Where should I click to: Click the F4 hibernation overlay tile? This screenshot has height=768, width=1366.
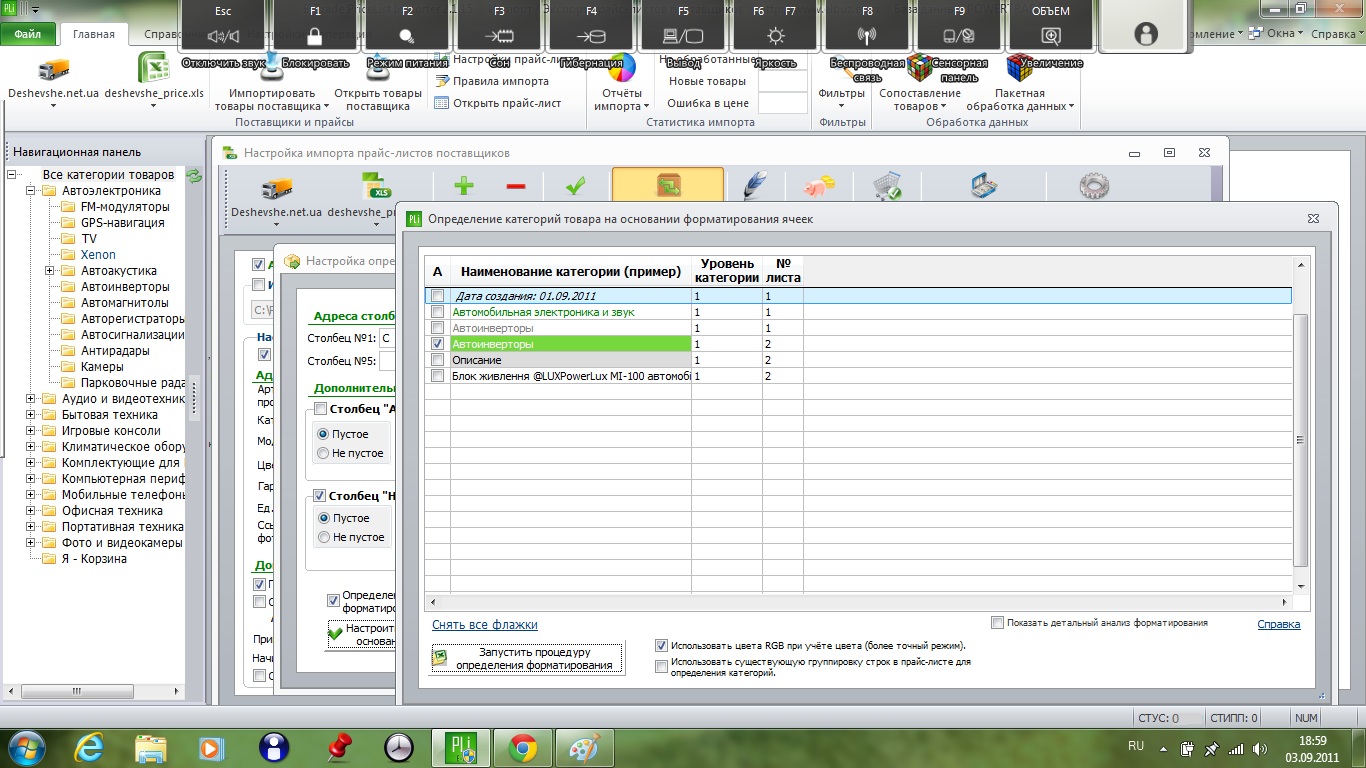(591, 27)
